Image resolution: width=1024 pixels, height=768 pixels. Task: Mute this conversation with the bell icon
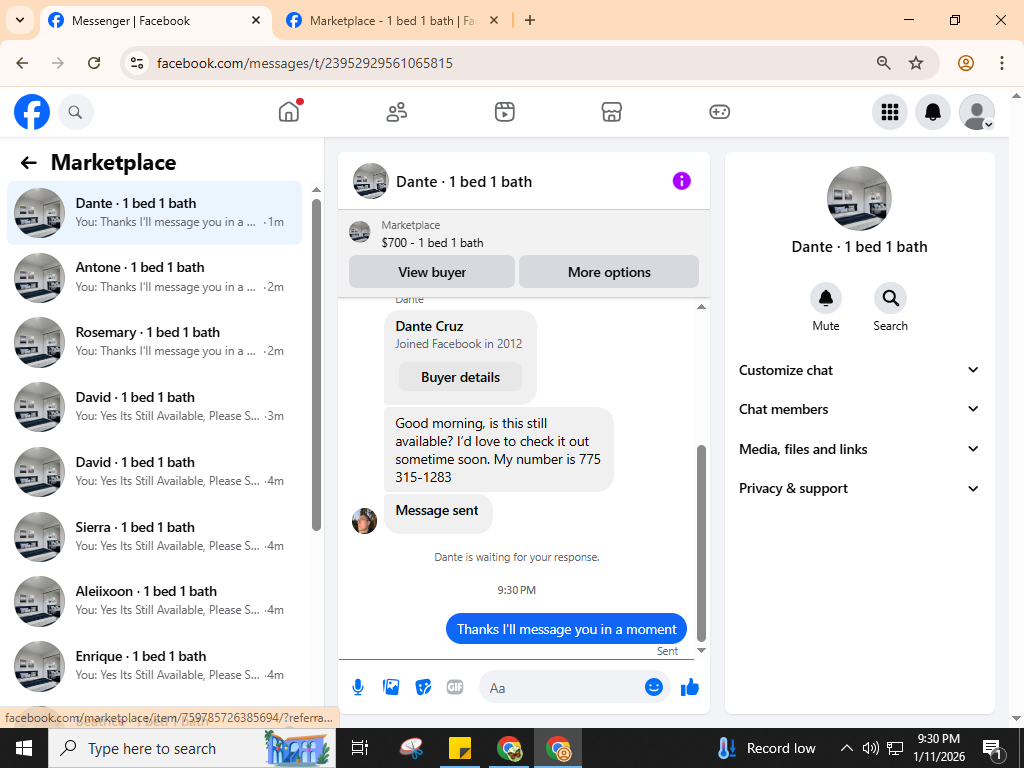[x=825, y=298]
